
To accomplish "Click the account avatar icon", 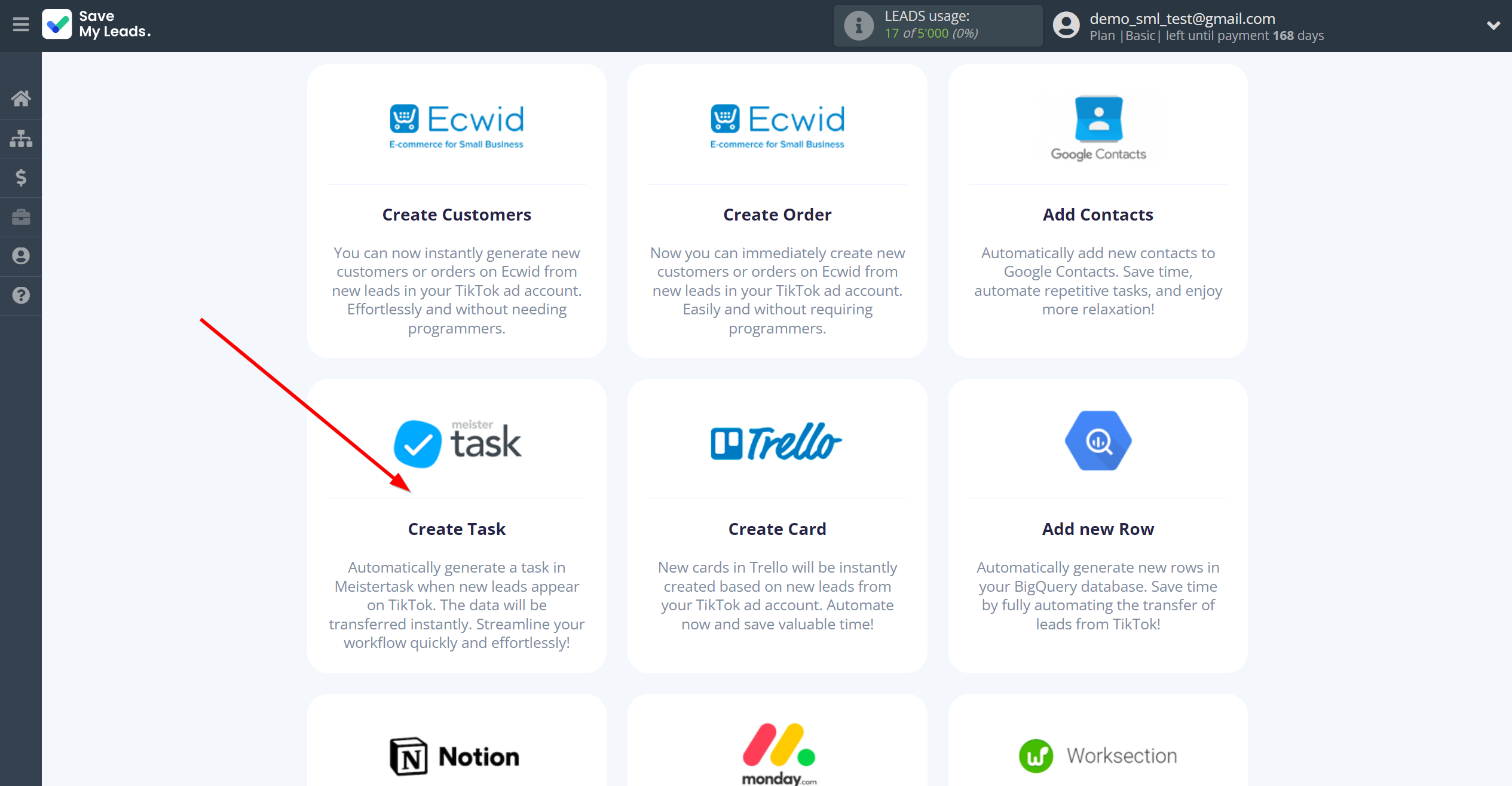I will 1066,26.
